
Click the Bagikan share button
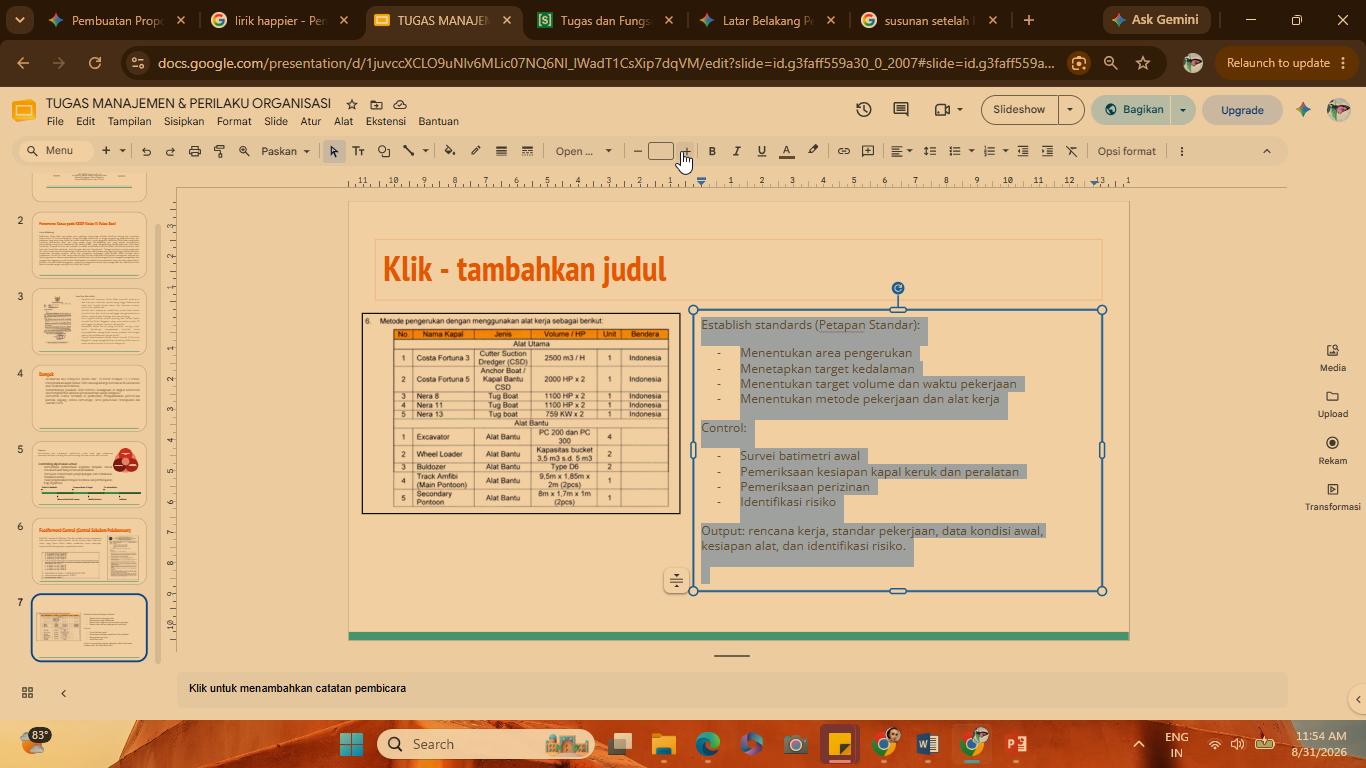coord(1134,110)
